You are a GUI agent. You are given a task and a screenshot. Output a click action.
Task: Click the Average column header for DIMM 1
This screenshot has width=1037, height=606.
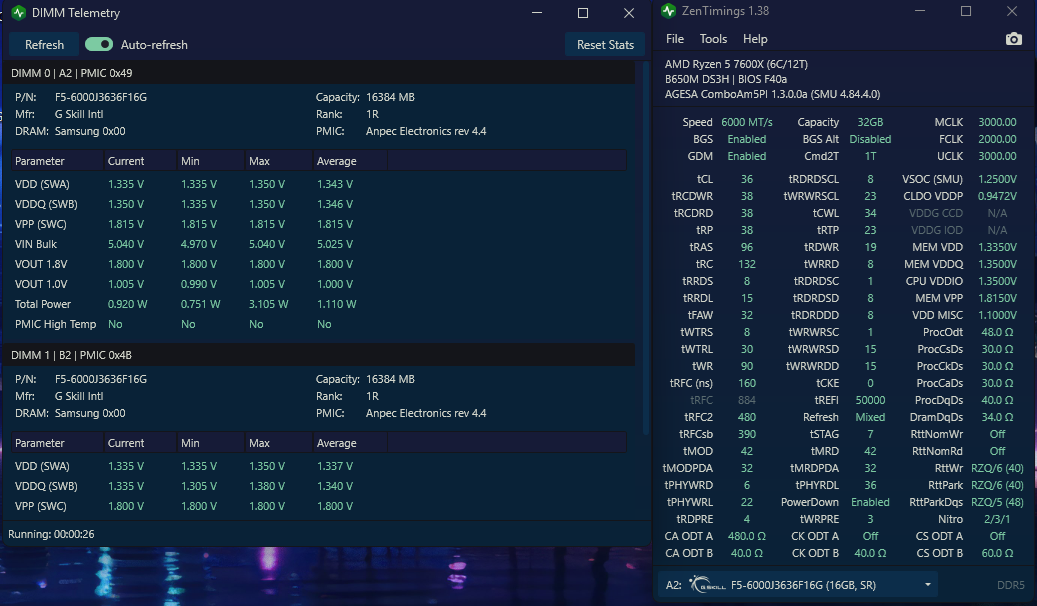tap(350, 443)
